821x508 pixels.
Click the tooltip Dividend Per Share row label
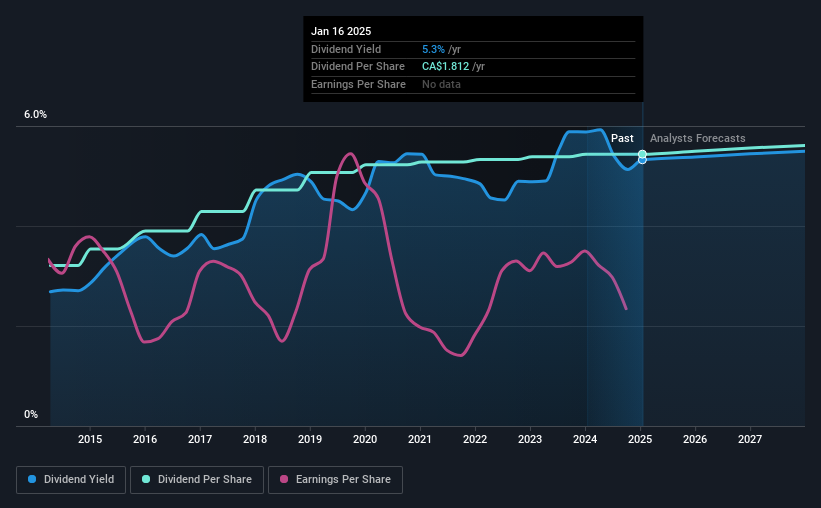[x=358, y=67]
